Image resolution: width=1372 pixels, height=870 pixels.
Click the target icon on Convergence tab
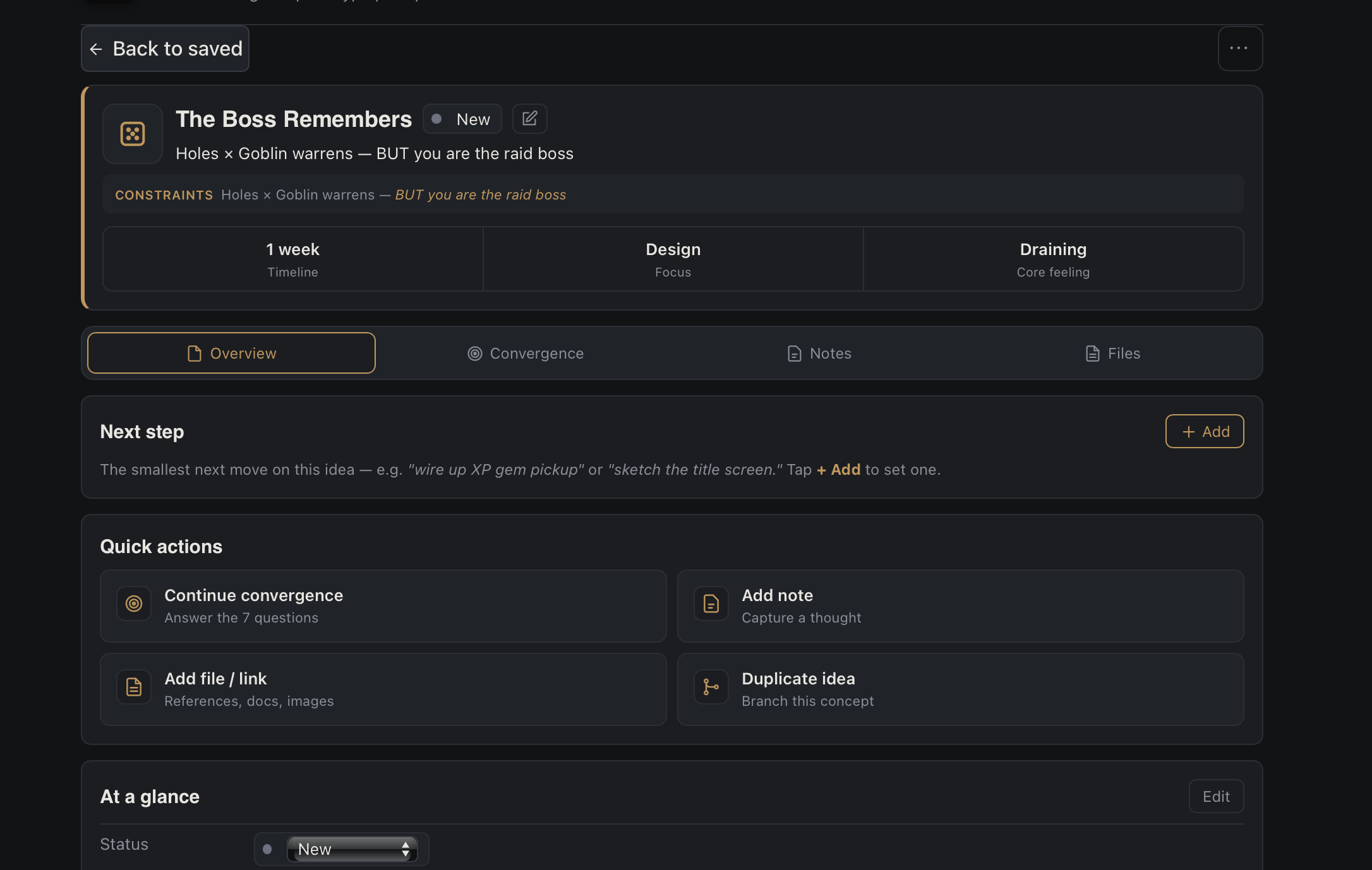click(x=474, y=354)
